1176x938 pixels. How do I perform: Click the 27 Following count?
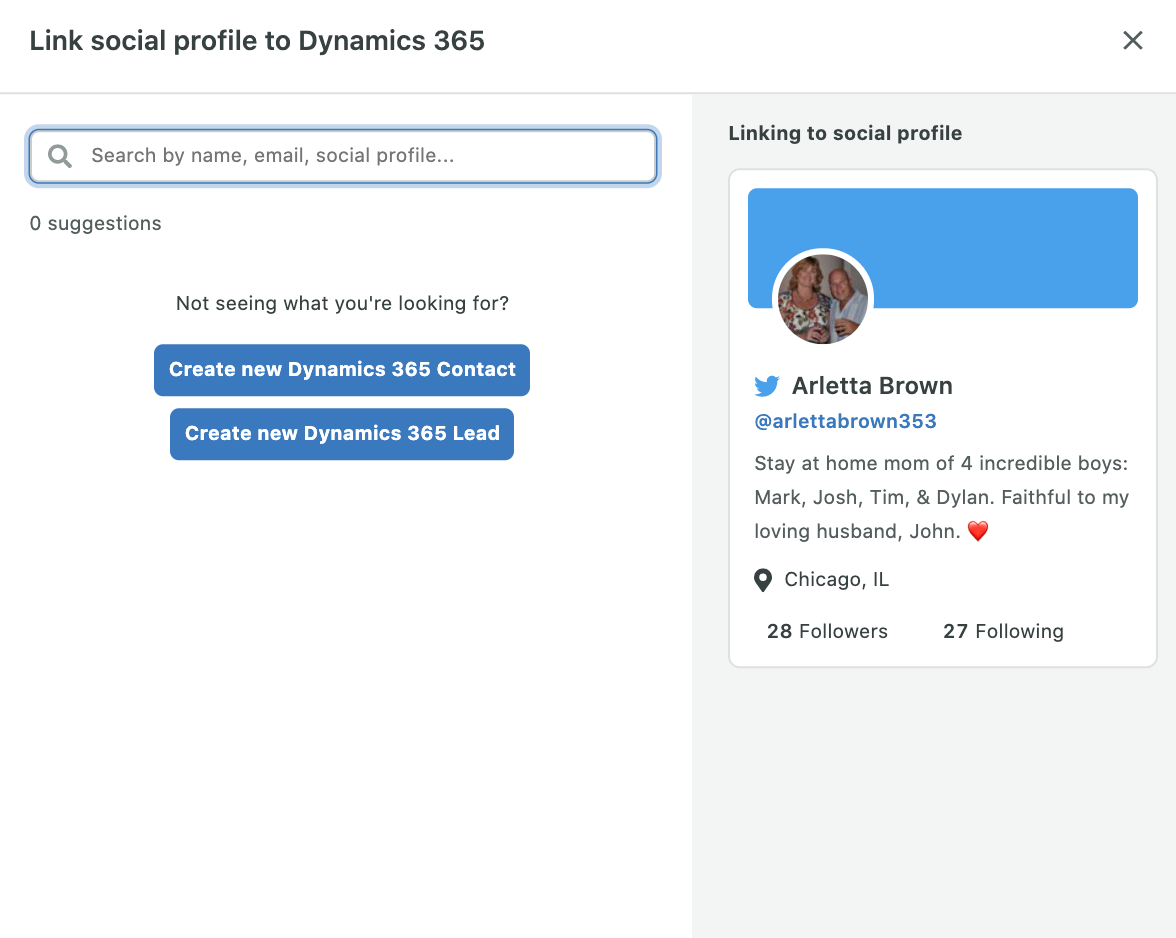click(x=1004, y=631)
